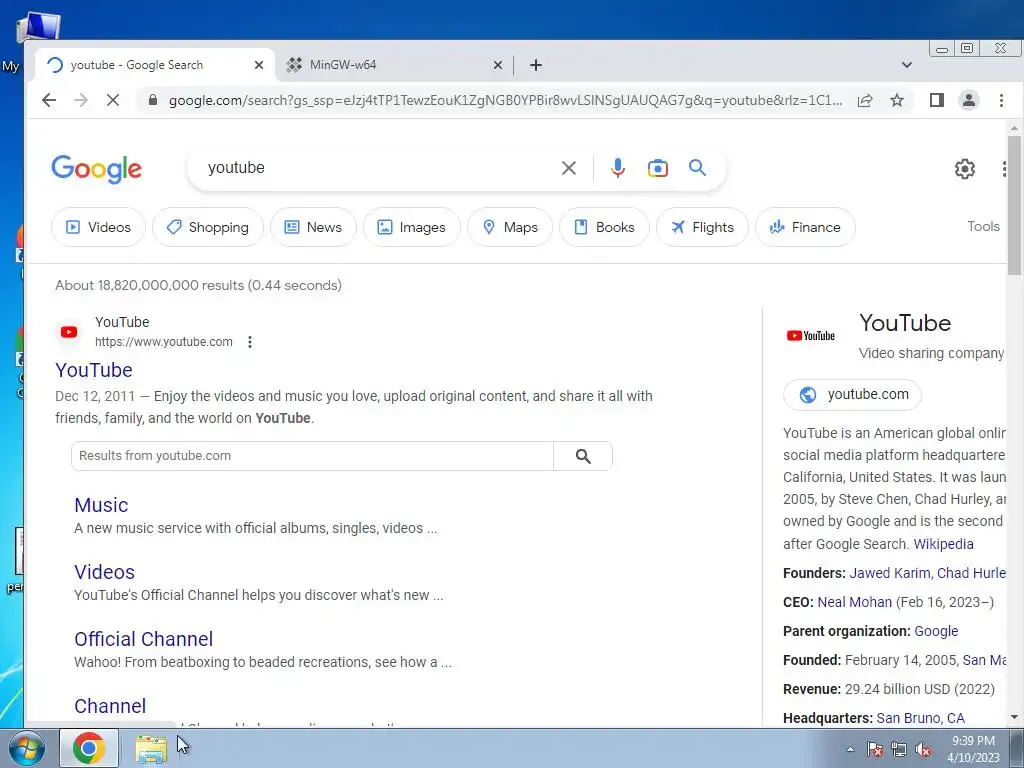Open File Explorer from taskbar

[151, 749]
